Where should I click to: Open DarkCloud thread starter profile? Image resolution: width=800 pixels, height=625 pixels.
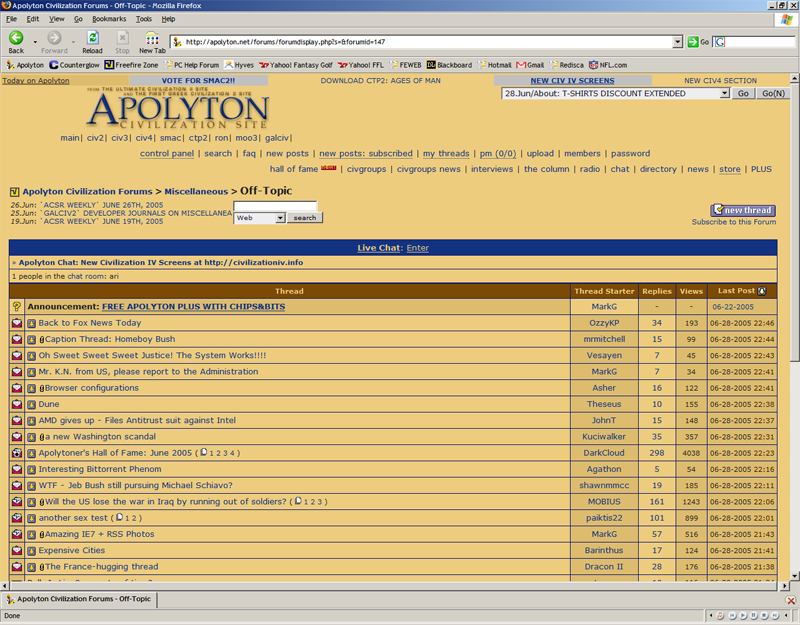[x=604, y=453]
